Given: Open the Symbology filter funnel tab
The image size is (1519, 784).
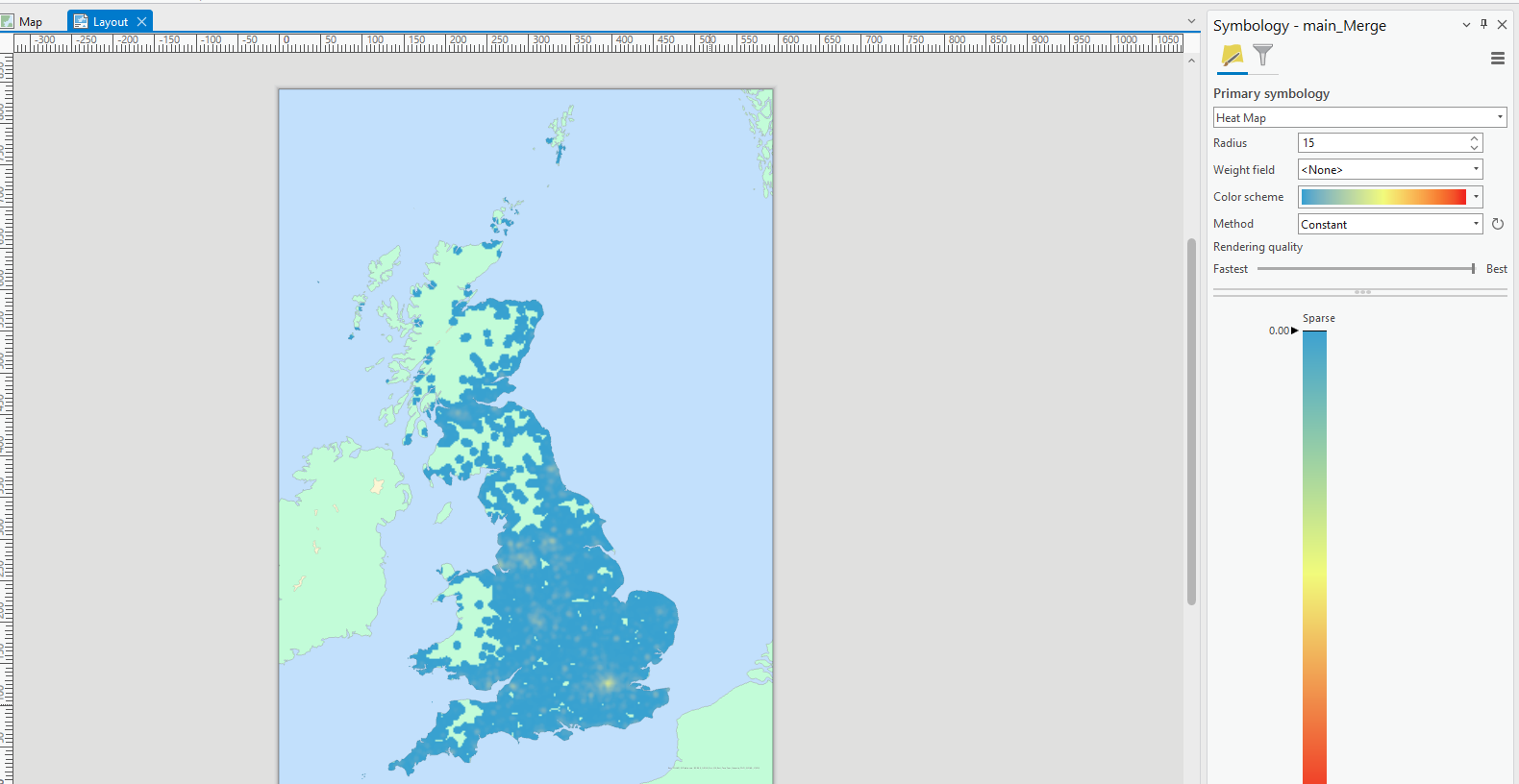Looking at the screenshot, I should tap(1263, 56).
